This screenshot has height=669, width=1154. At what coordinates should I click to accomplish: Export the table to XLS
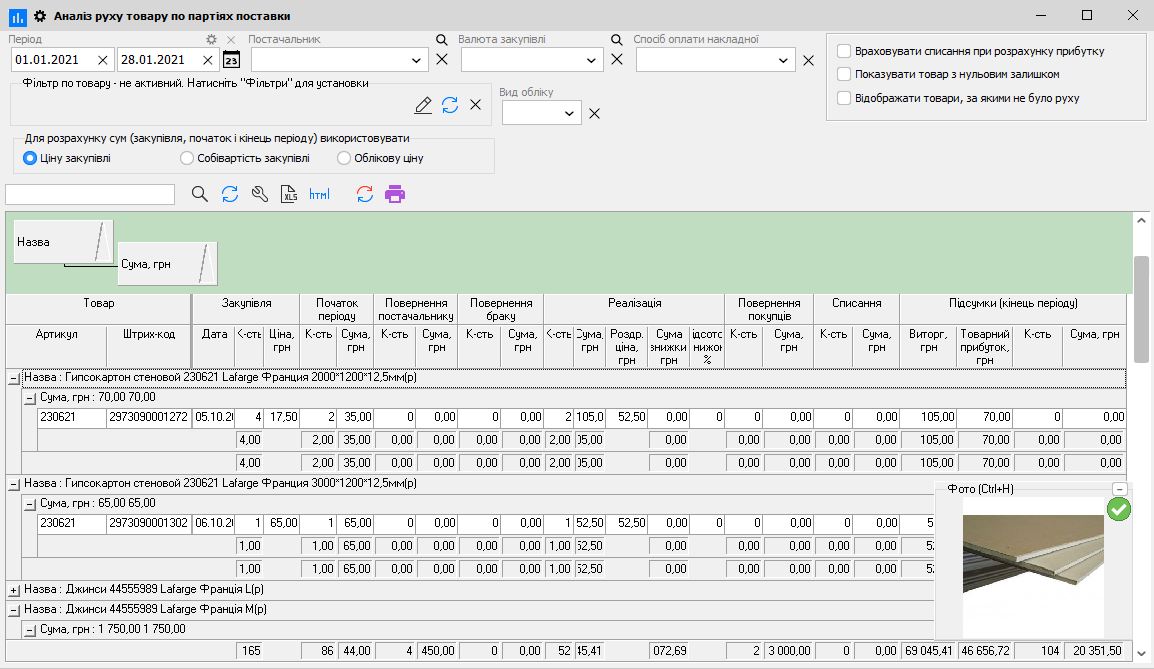tap(289, 194)
